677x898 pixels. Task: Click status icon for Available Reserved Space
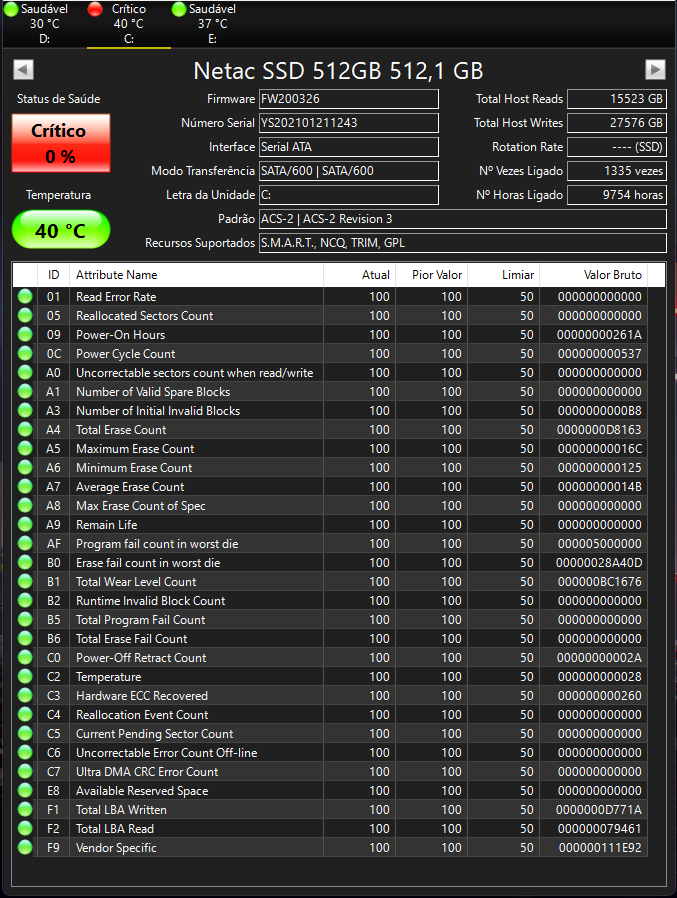(25, 790)
